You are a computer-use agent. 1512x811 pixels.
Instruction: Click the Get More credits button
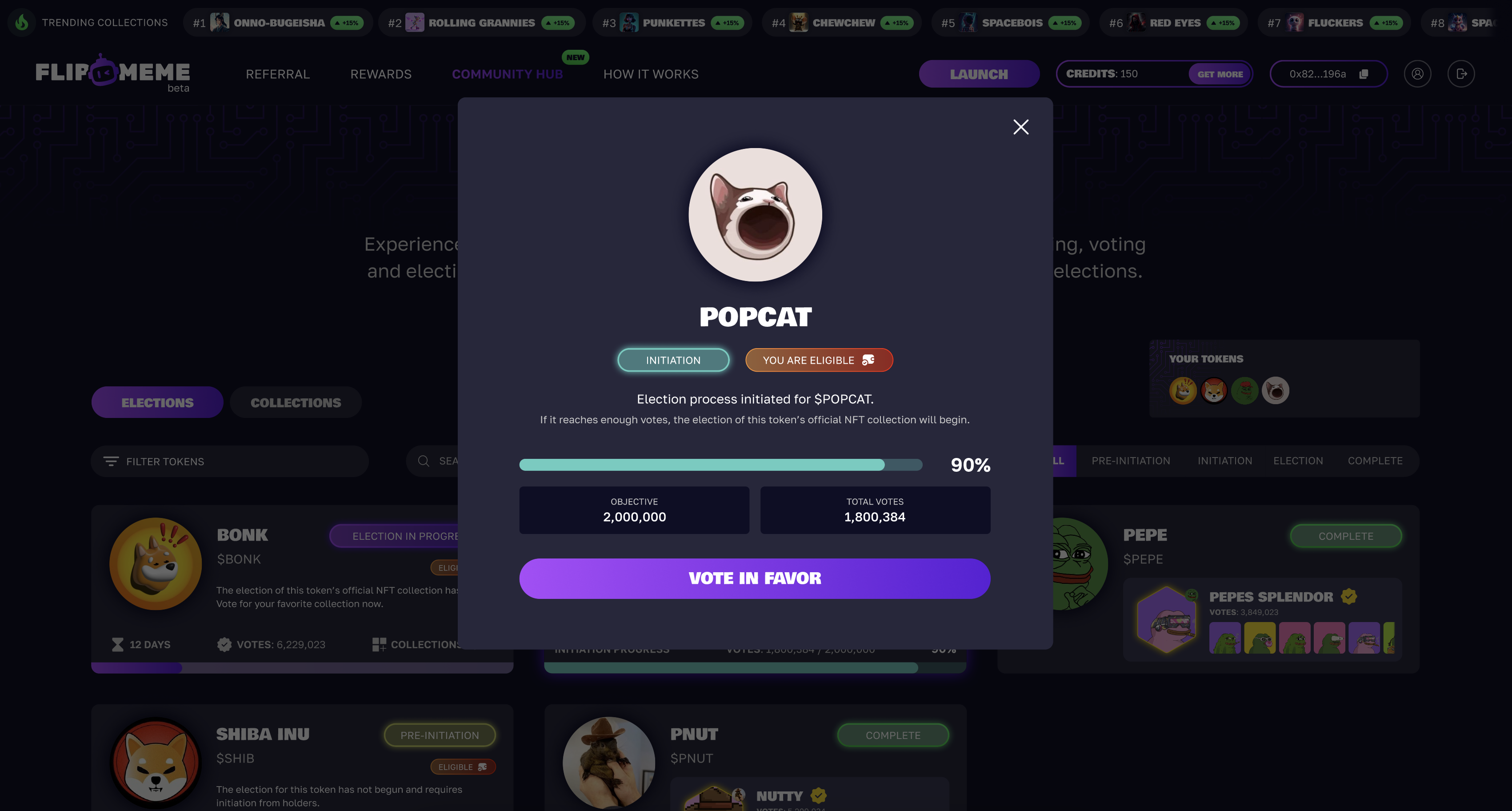pos(1220,74)
